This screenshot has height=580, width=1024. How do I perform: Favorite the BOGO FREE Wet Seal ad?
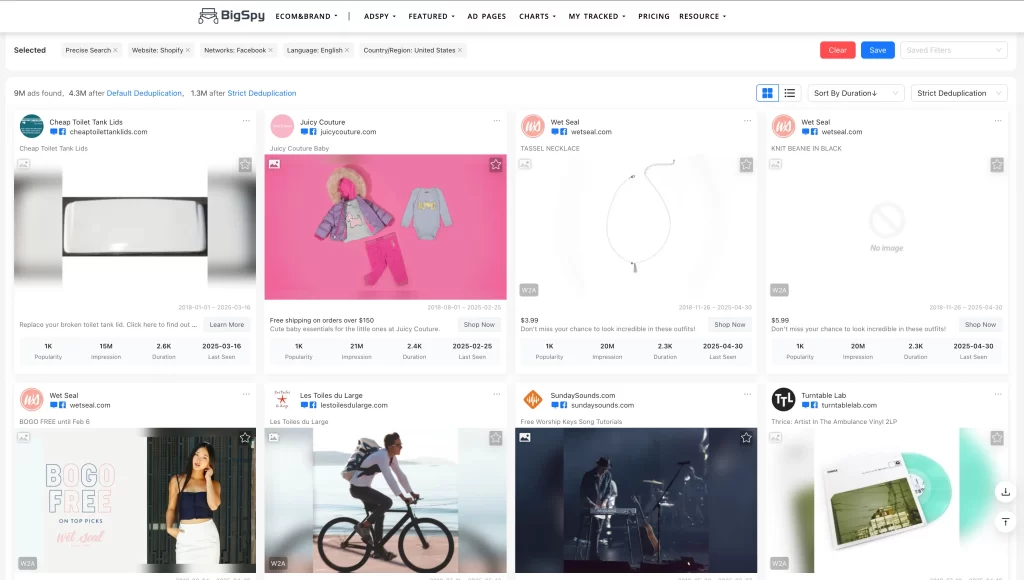pos(245,438)
